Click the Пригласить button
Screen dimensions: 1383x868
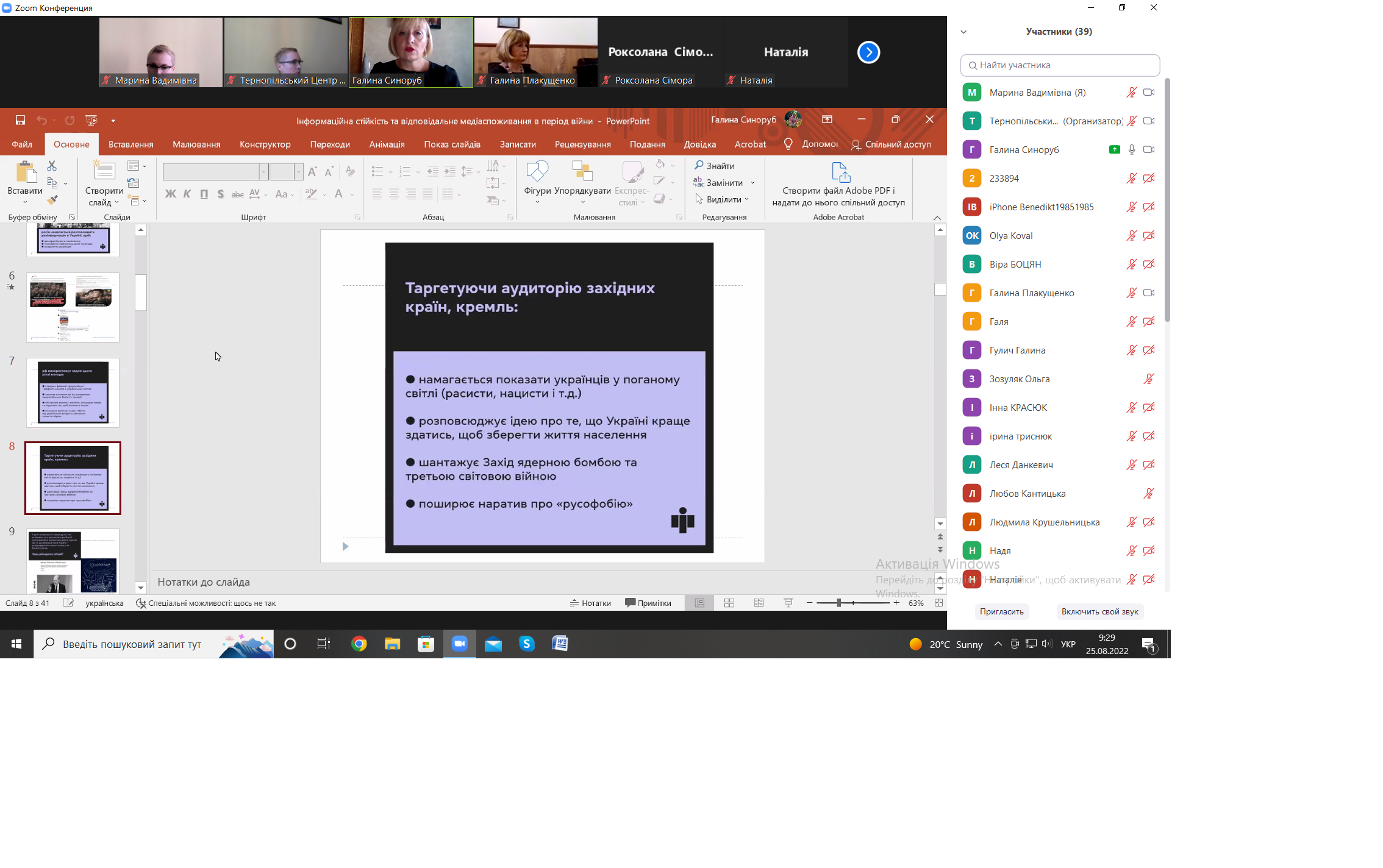click(x=1001, y=611)
